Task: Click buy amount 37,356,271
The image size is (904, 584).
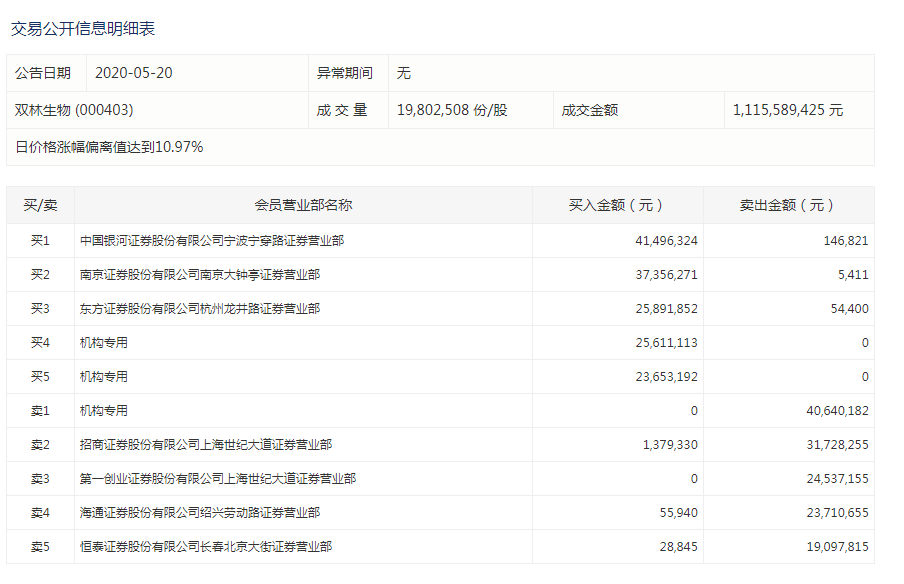Action: (x=666, y=274)
